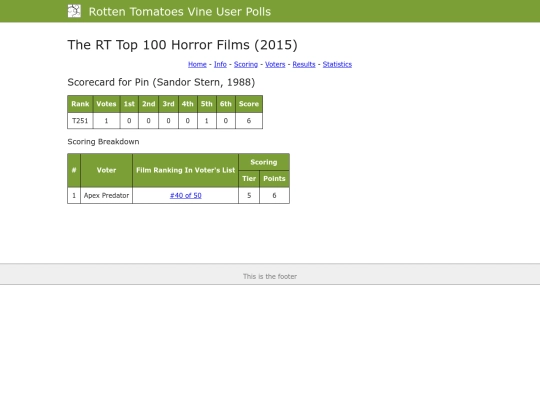Open the Rotten Tomatoes Vine User Polls title
Viewport: 540px width, 405px height.
pyautogui.click(x=180, y=12)
